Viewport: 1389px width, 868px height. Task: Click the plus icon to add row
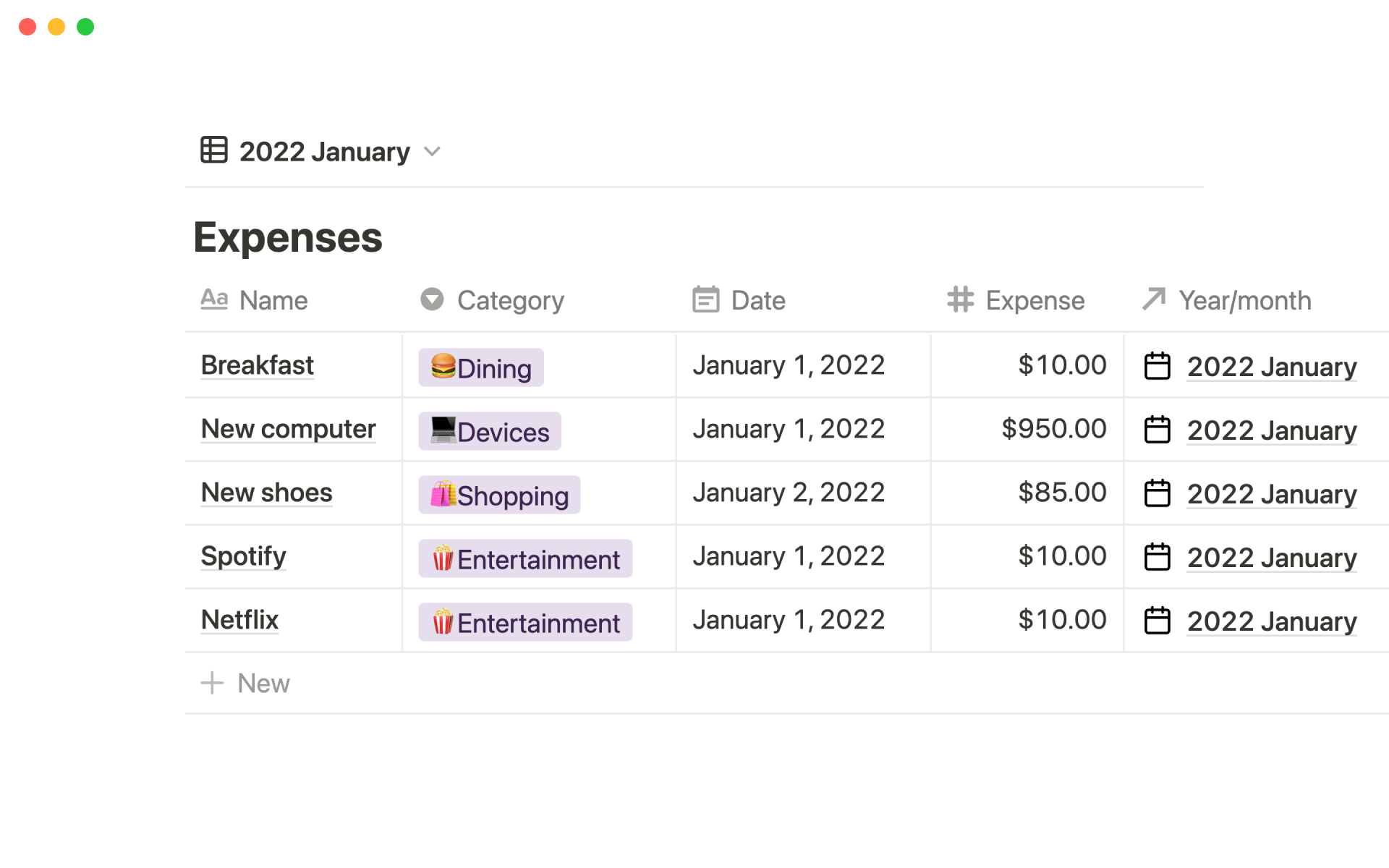212,683
